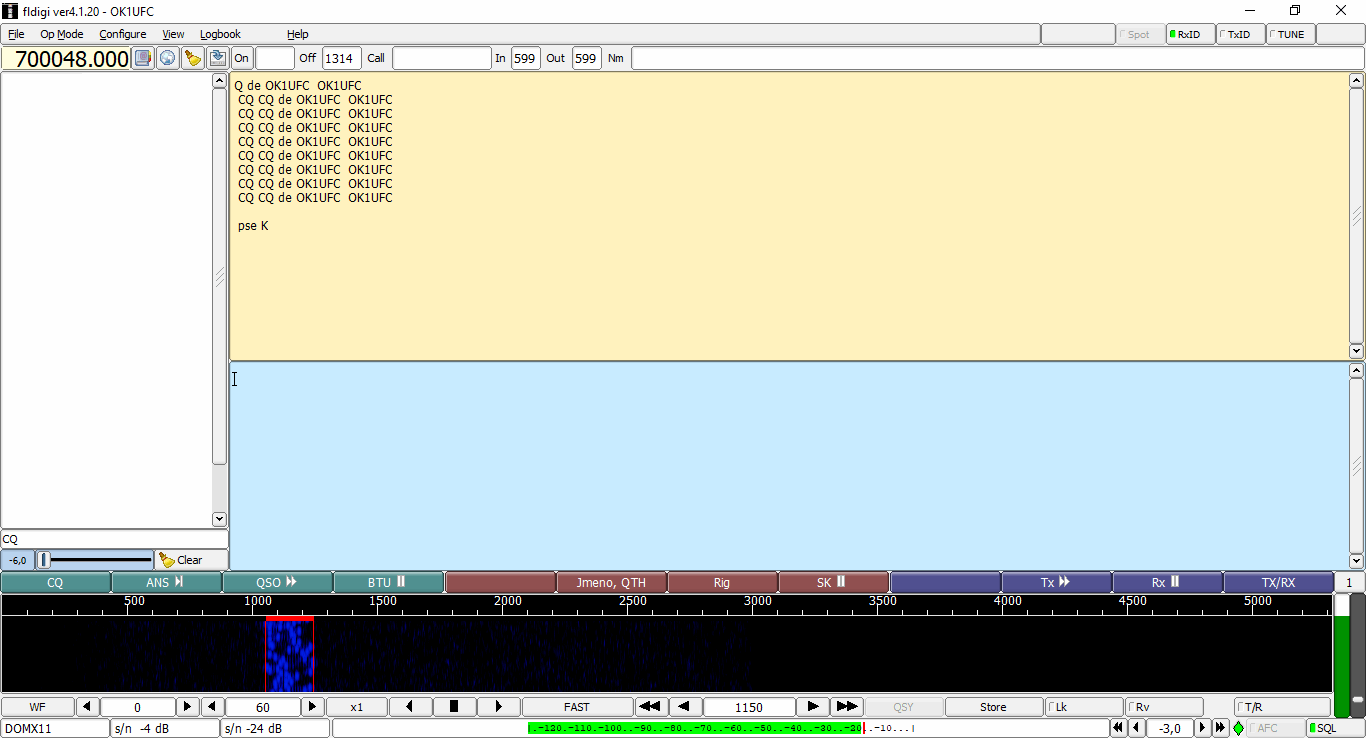Click the green AFC diamond indicator

[1238, 728]
